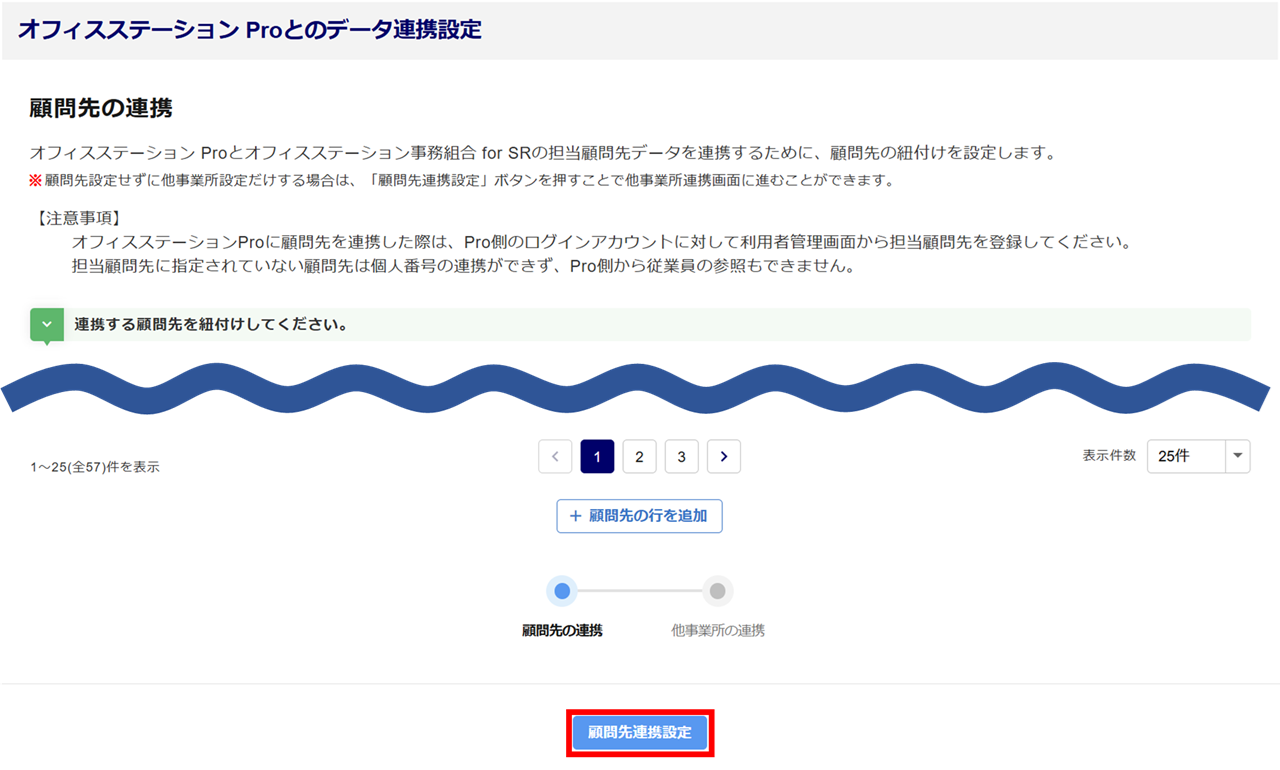The image size is (1280, 770).
Task: Click the 他事業所の連携 step label
Action: coord(718,631)
